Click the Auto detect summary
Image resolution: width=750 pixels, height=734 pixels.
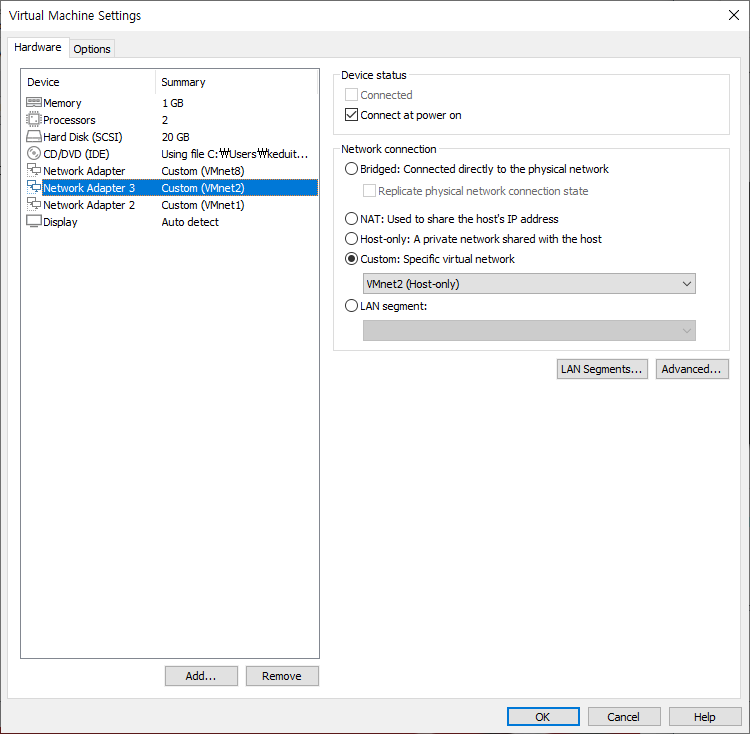(190, 222)
